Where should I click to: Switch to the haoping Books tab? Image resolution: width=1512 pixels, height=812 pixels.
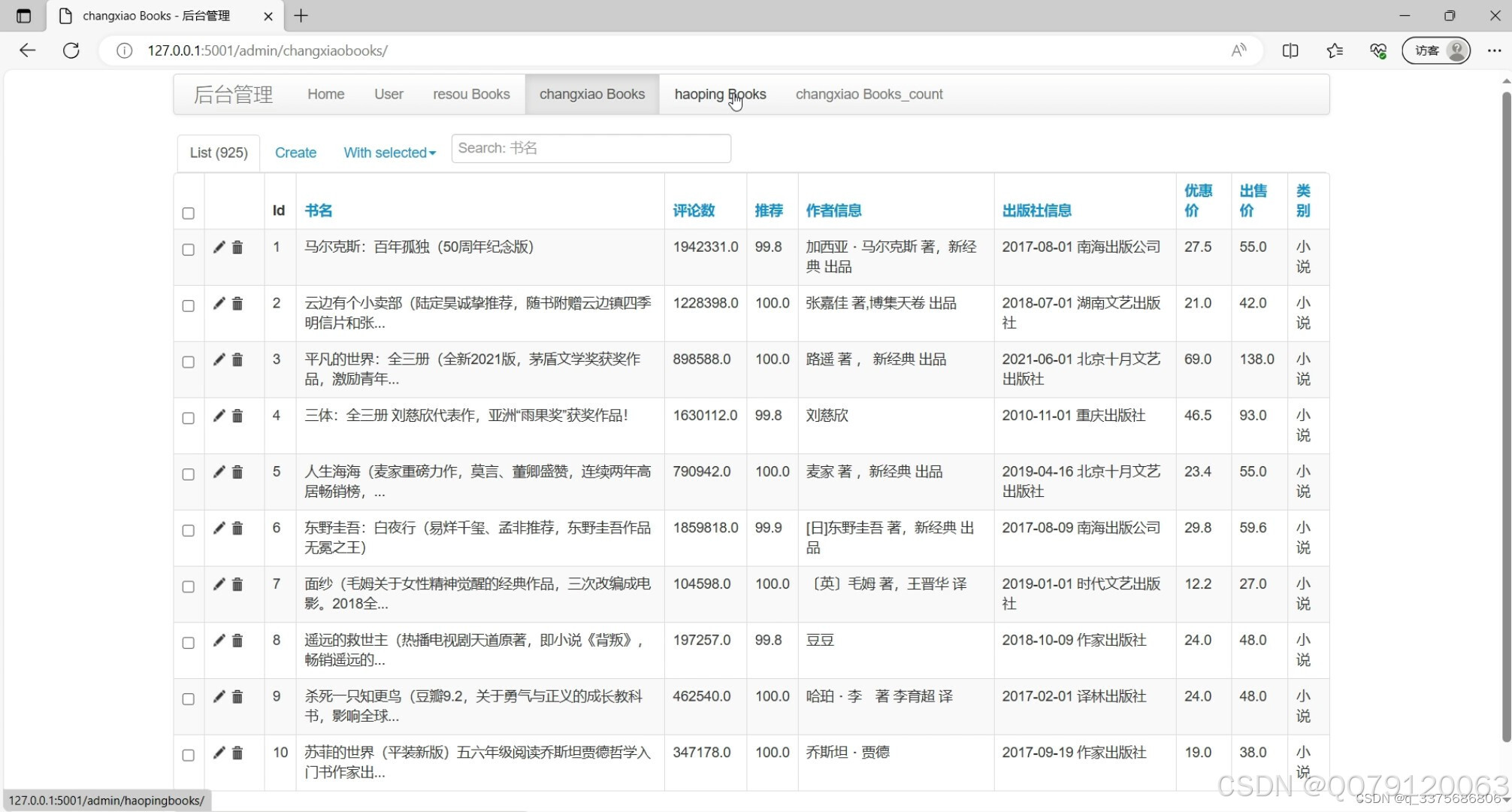pyautogui.click(x=720, y=94)
